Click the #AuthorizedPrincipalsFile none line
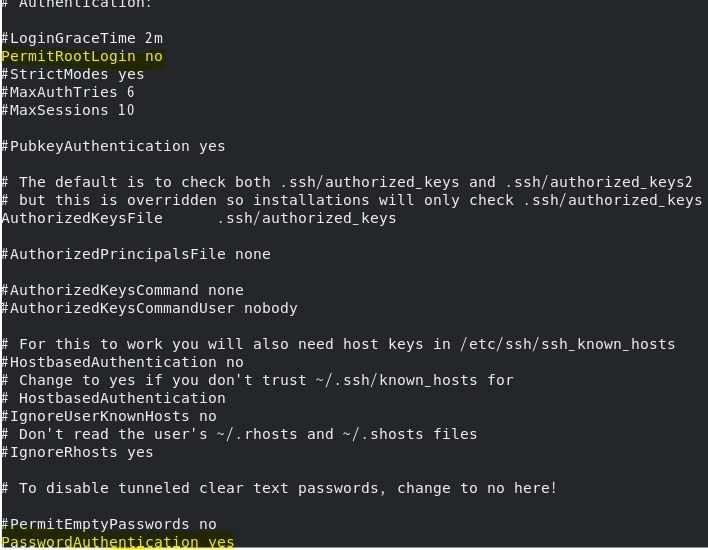The width and height of the screenshot is (708, 550). click(x=136, y=254)
